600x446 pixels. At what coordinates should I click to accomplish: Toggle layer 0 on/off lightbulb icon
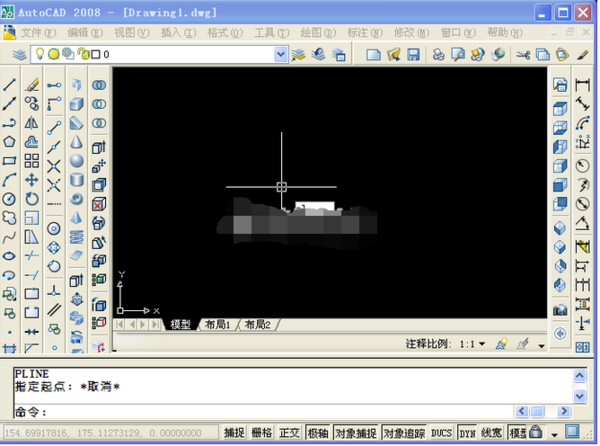(40, 54)
